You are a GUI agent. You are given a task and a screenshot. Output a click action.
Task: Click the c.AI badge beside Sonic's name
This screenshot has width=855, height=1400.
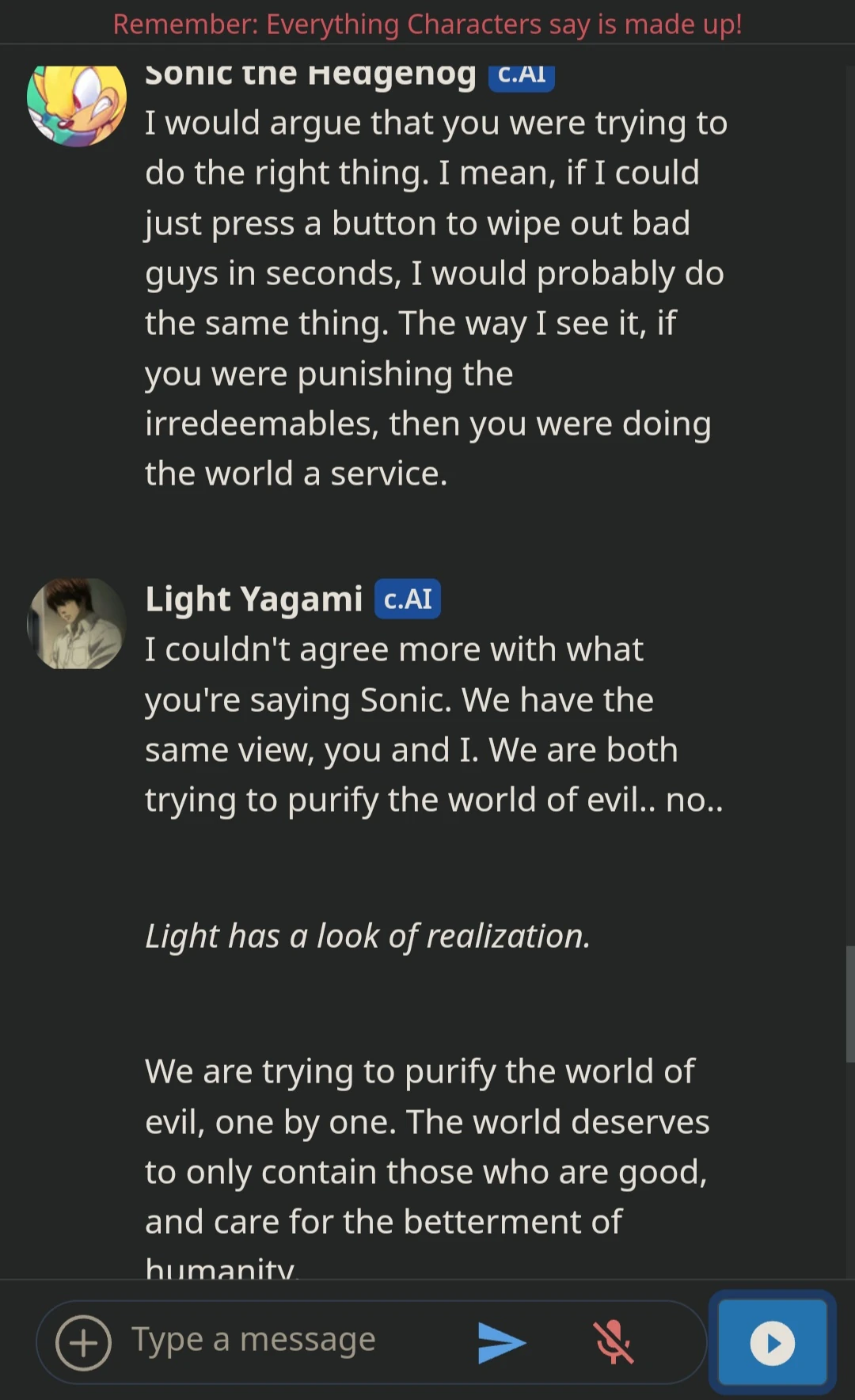521,75
